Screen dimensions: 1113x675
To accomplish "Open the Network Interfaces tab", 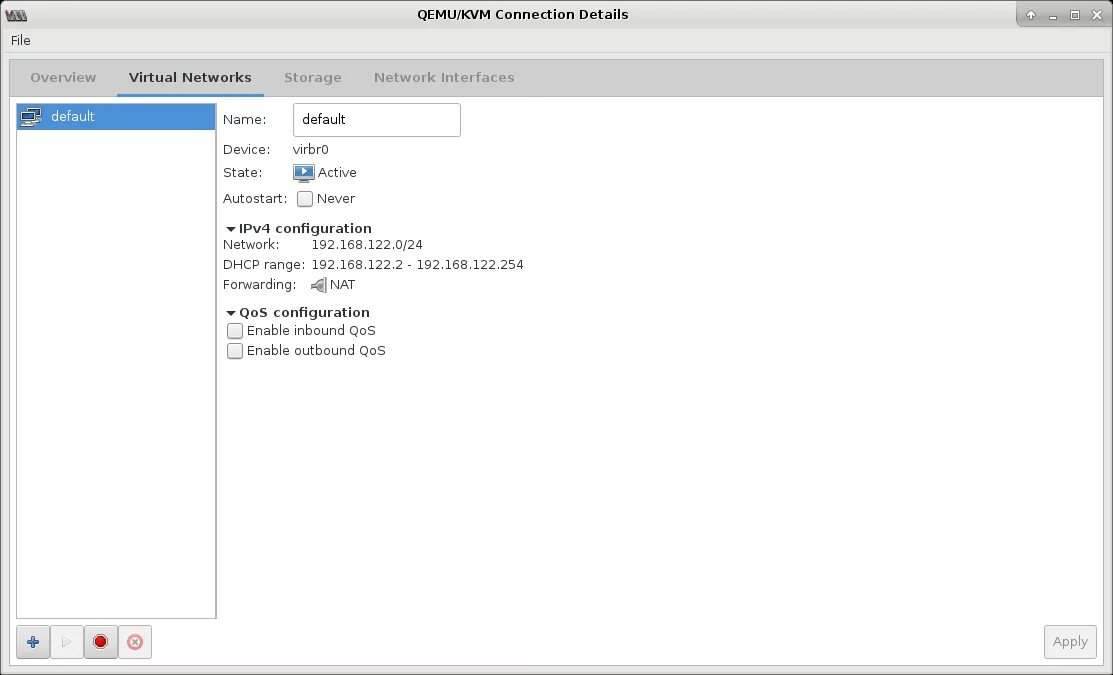I will (444, 77).
